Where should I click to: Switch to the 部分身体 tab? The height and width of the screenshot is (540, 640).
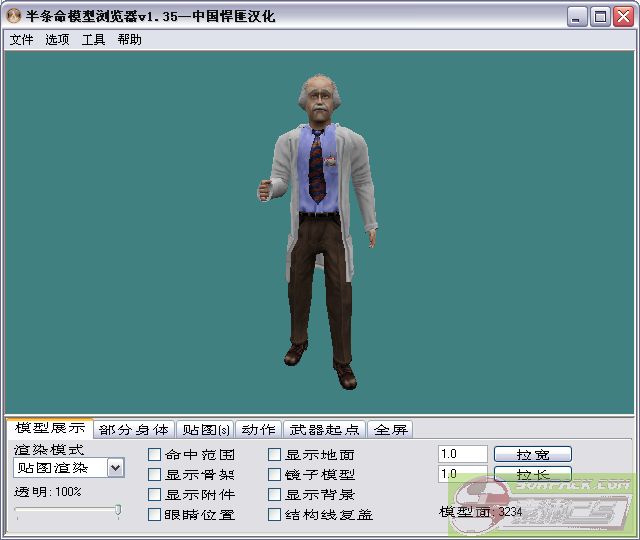click(x=134, y=430)
